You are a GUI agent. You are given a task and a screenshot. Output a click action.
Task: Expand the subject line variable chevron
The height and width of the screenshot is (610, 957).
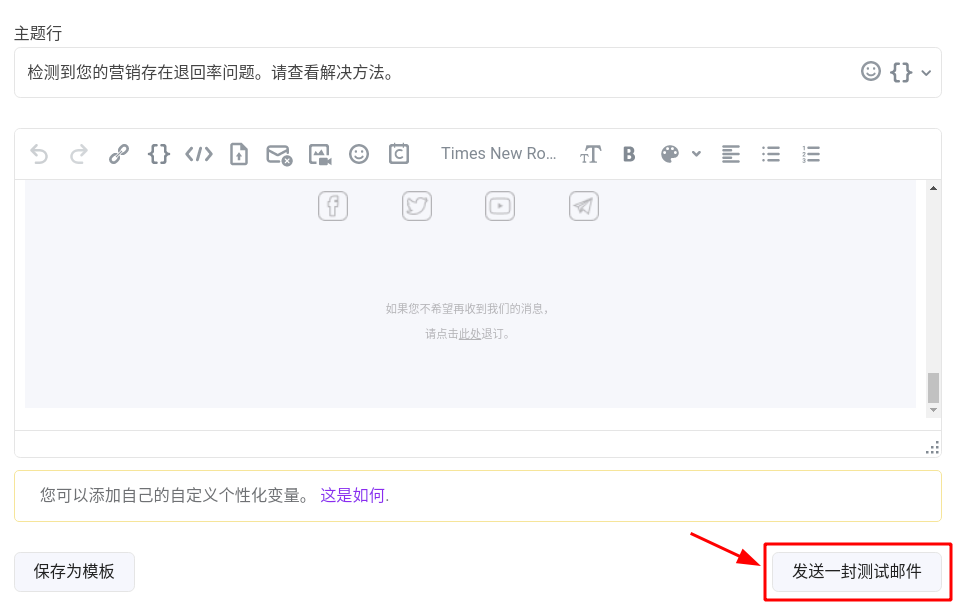pyautogui.click(x=926, y=73)
